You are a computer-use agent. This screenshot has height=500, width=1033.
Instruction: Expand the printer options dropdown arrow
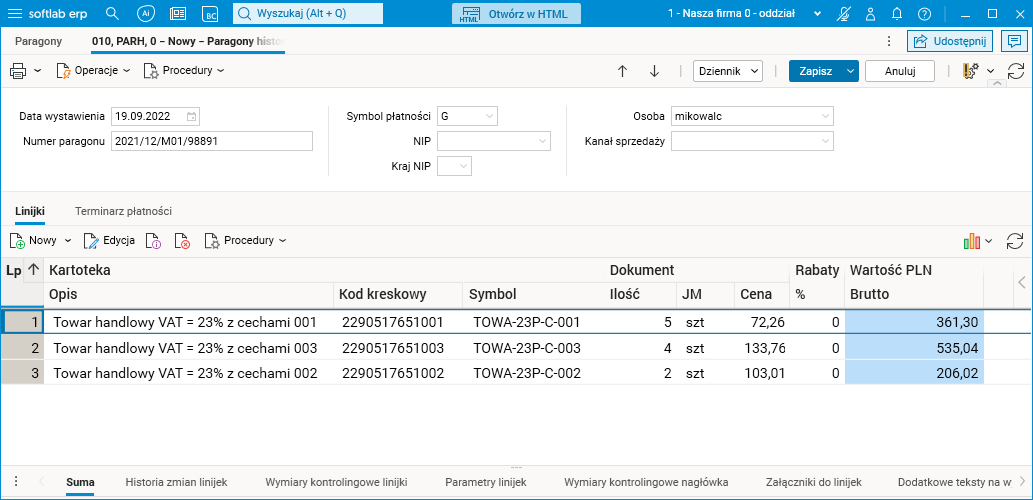[38, 70]
